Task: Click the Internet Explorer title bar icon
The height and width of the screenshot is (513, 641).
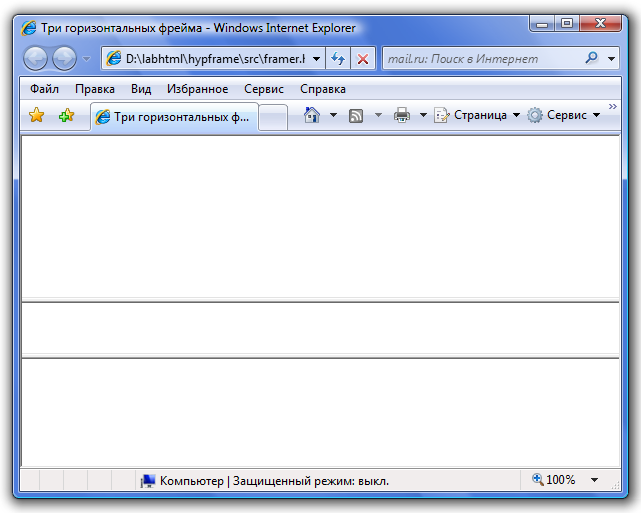Action: [x=29, y=28]
